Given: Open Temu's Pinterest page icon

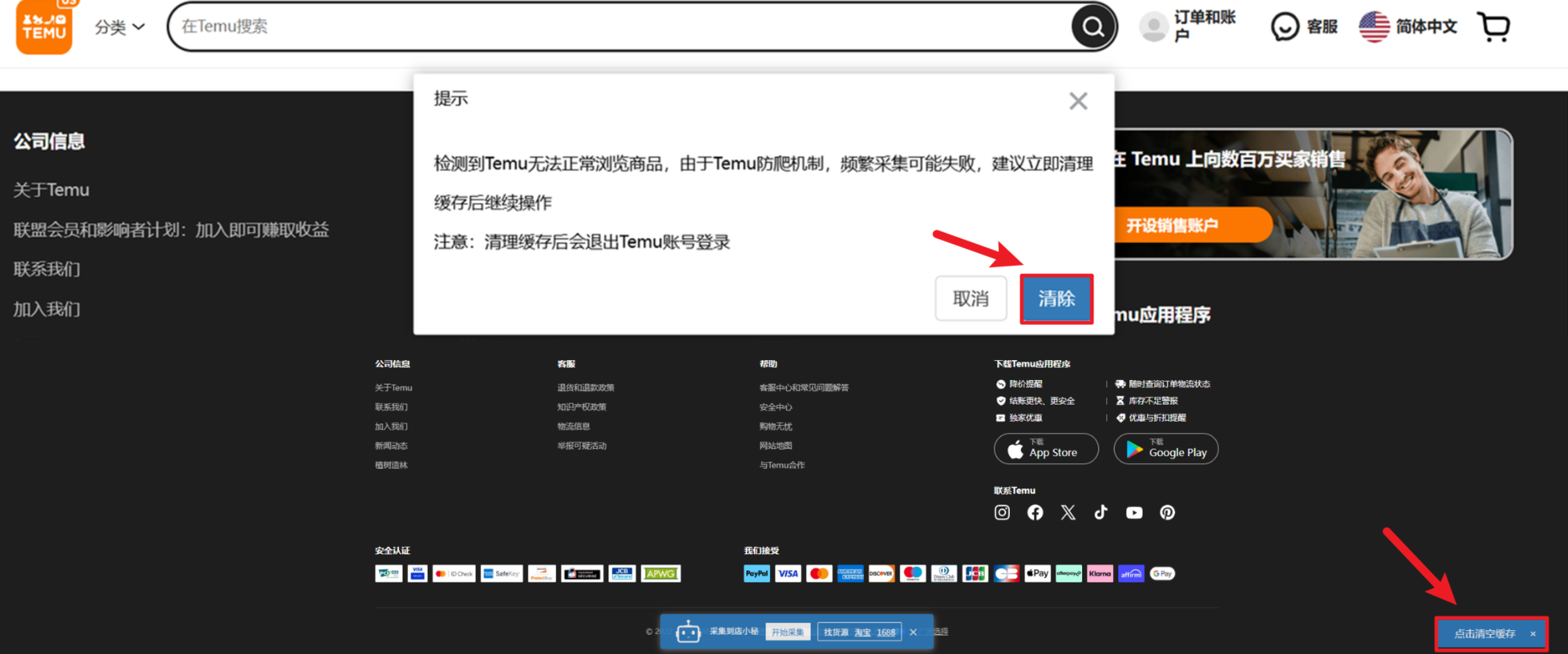Looking at the screenshot, I should pos(1167,512).
